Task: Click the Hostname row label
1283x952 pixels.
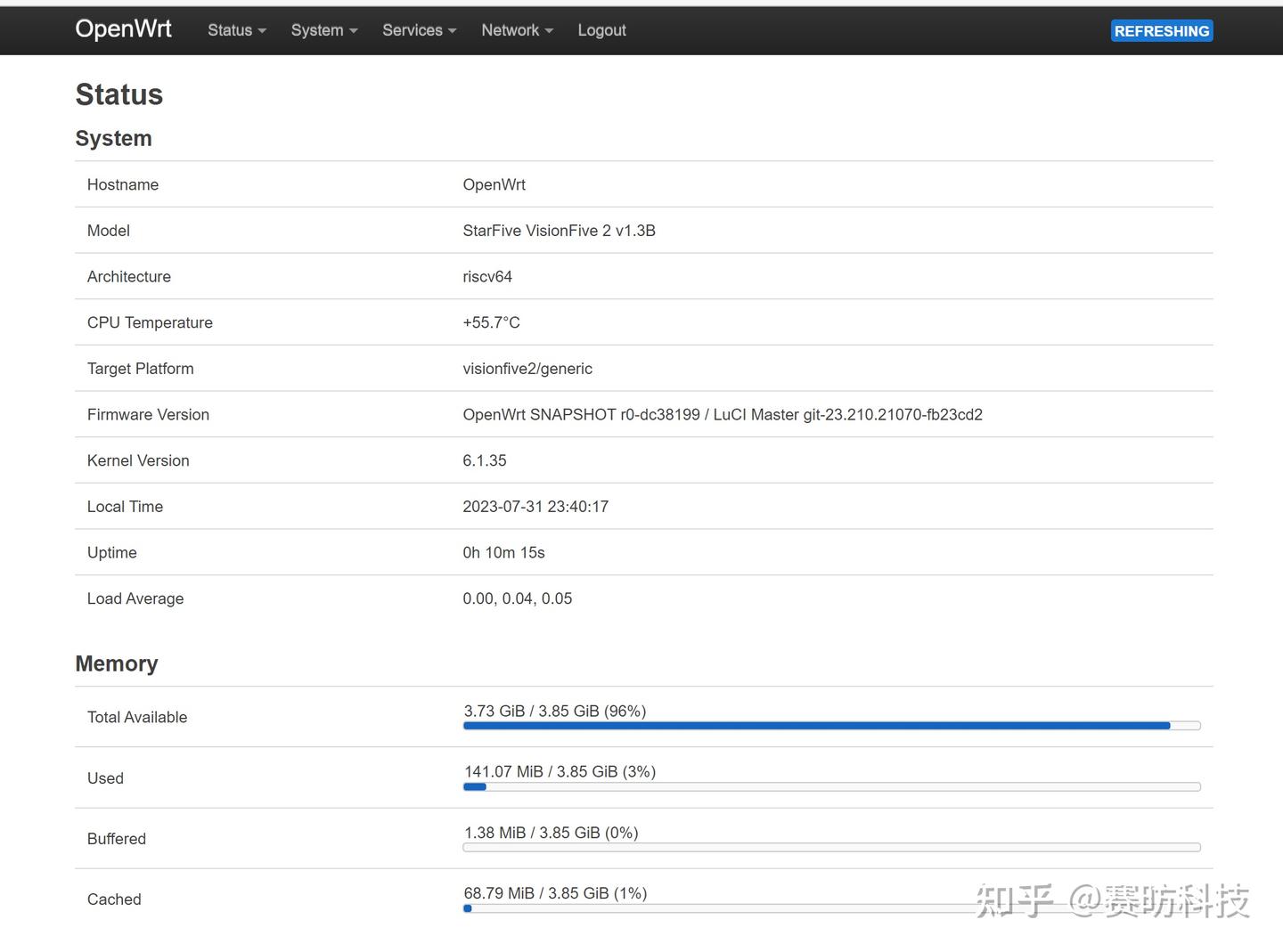Action: coord(123,184)
